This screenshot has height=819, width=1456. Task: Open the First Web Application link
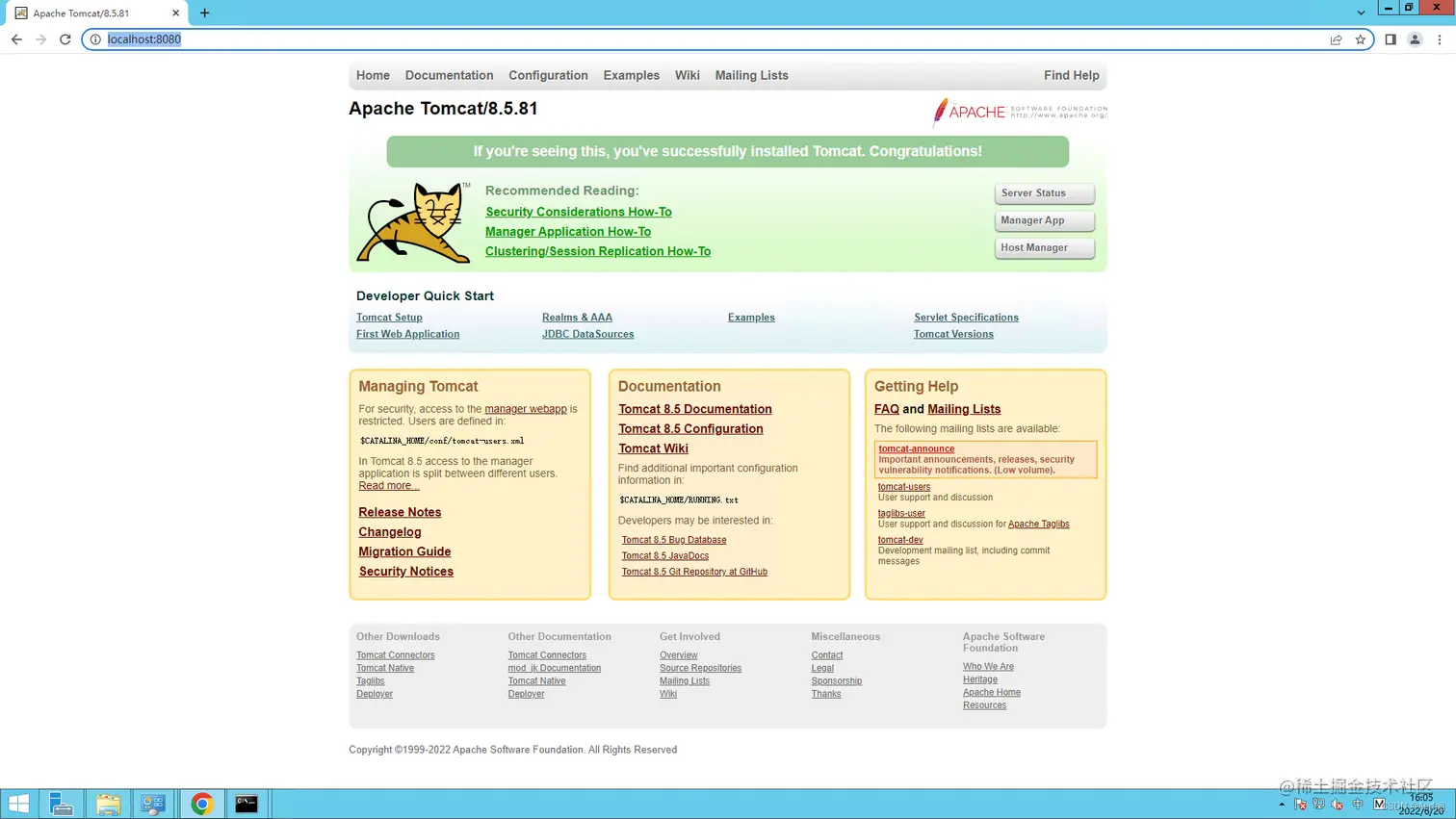click(407, 334)
